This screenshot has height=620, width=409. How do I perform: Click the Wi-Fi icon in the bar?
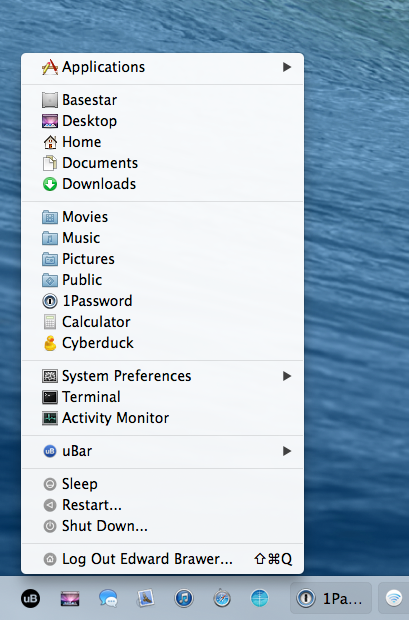(x=394, y=598)
